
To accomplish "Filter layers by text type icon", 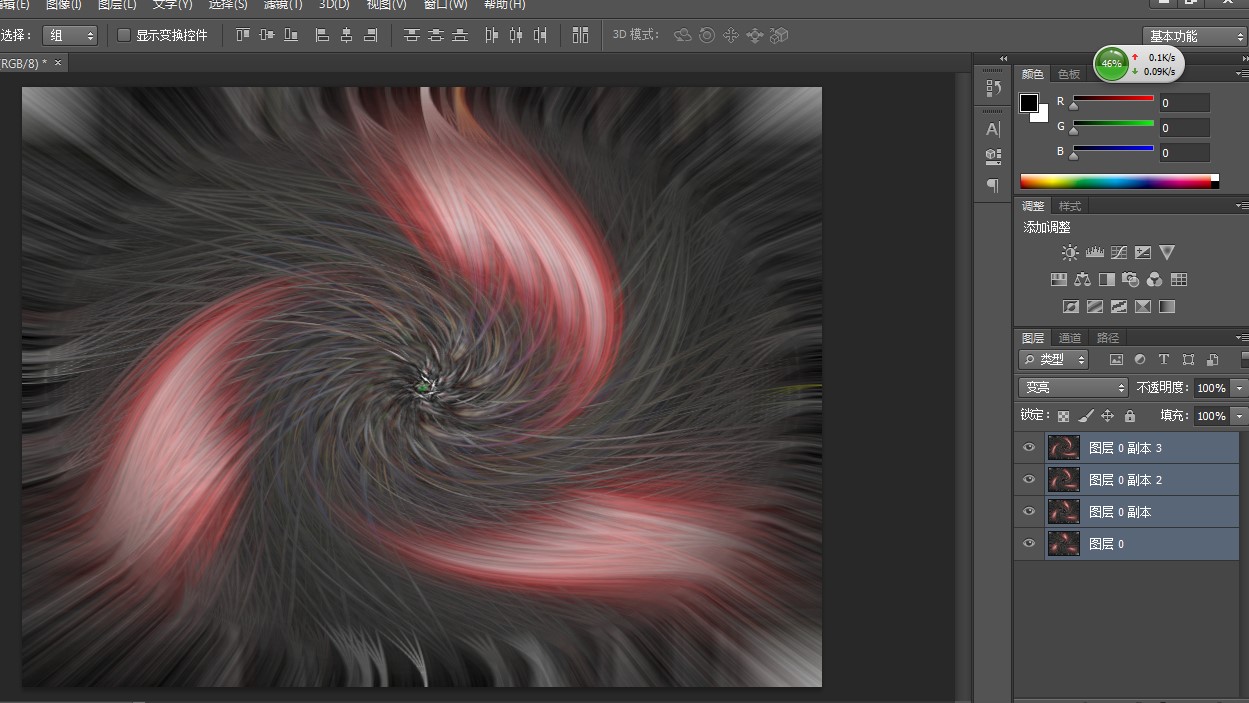I will tap(1164, 360).
